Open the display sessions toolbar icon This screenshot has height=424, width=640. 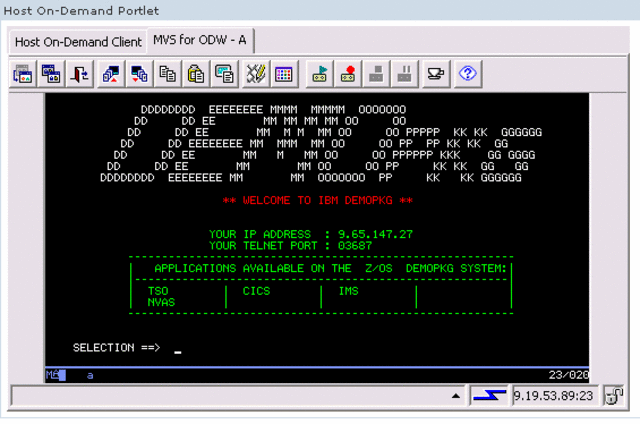(x=51, y=74)
